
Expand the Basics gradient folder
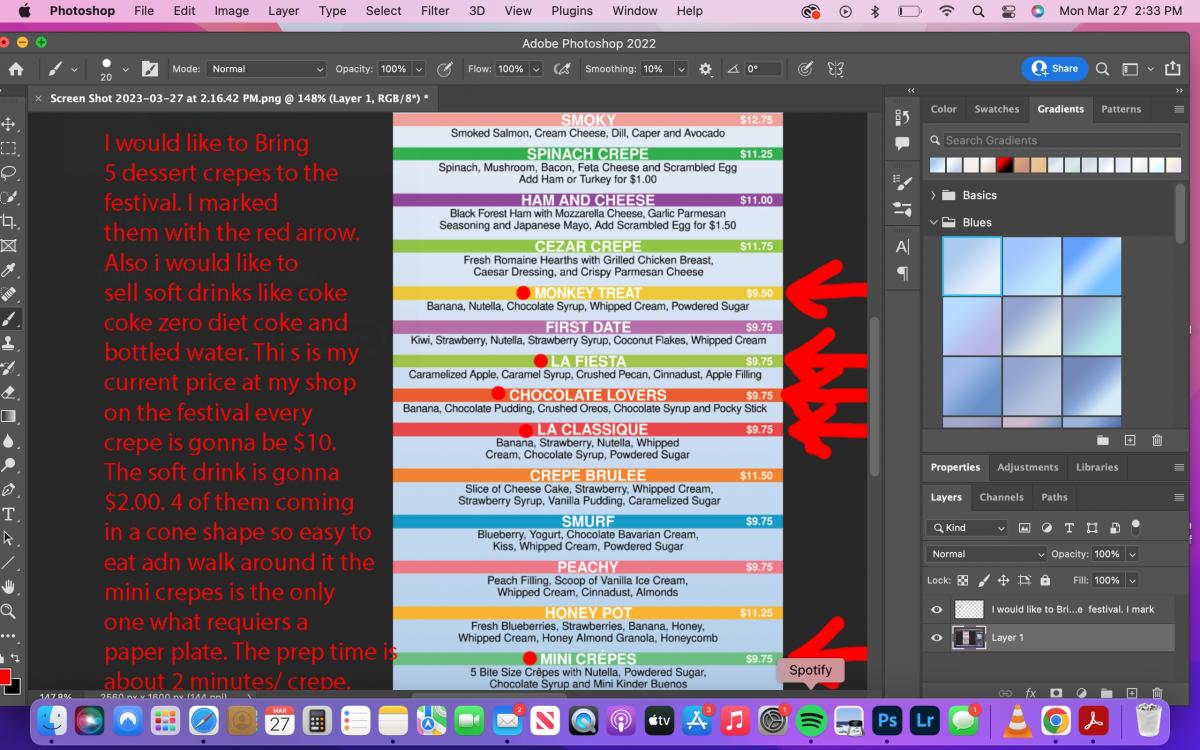(934, 195)
